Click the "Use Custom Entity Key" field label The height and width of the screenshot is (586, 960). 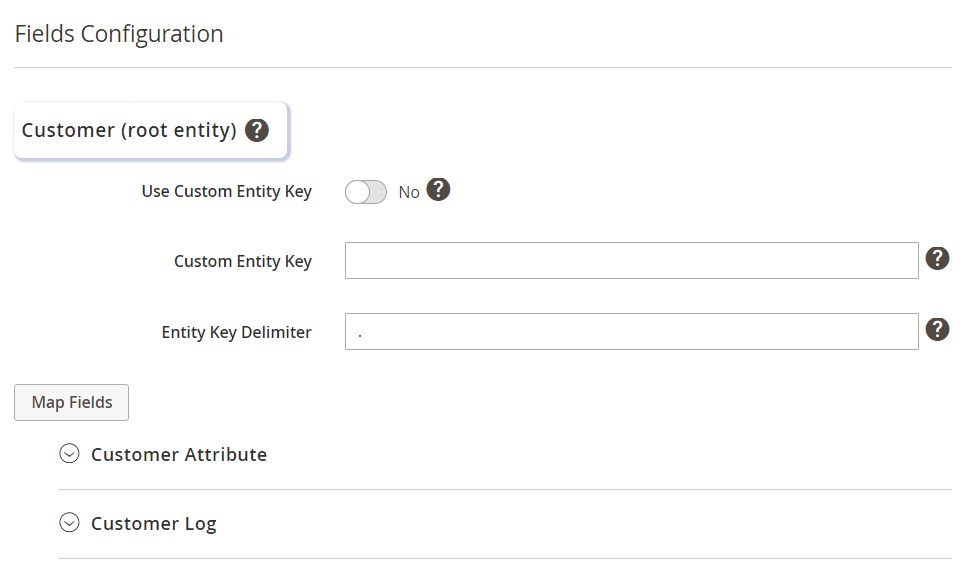click(227, 191)
